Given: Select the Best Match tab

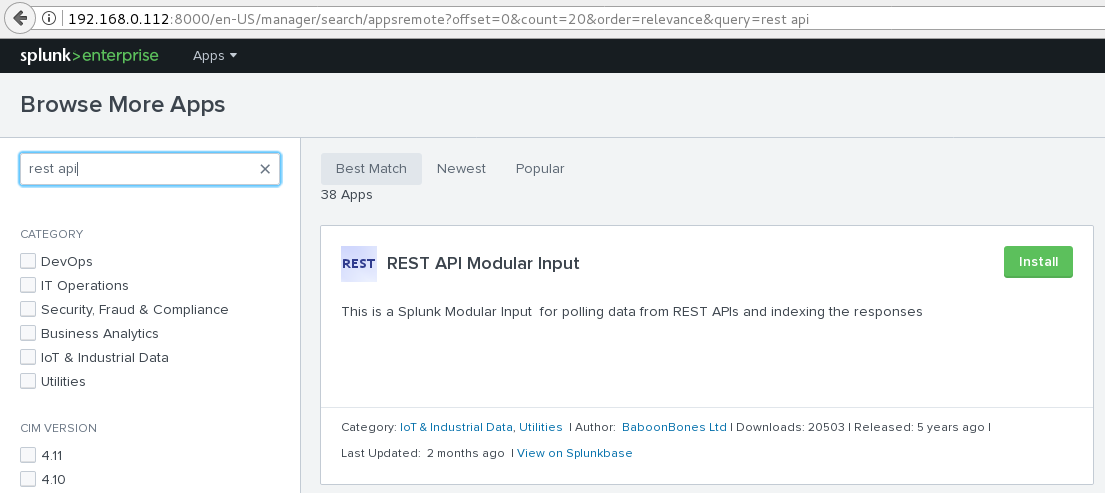Looking at the screenshot, I should pyautogui.click(x=371, y=169).
